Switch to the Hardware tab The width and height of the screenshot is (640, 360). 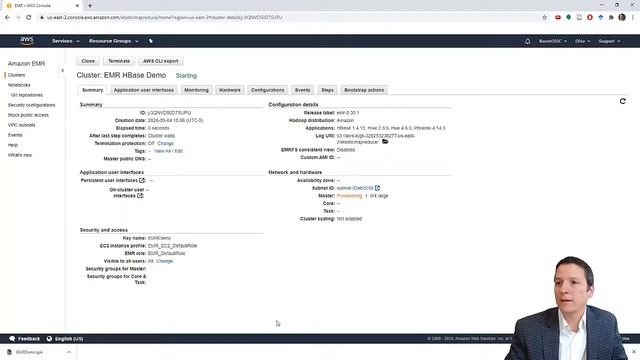coord(230,90)
